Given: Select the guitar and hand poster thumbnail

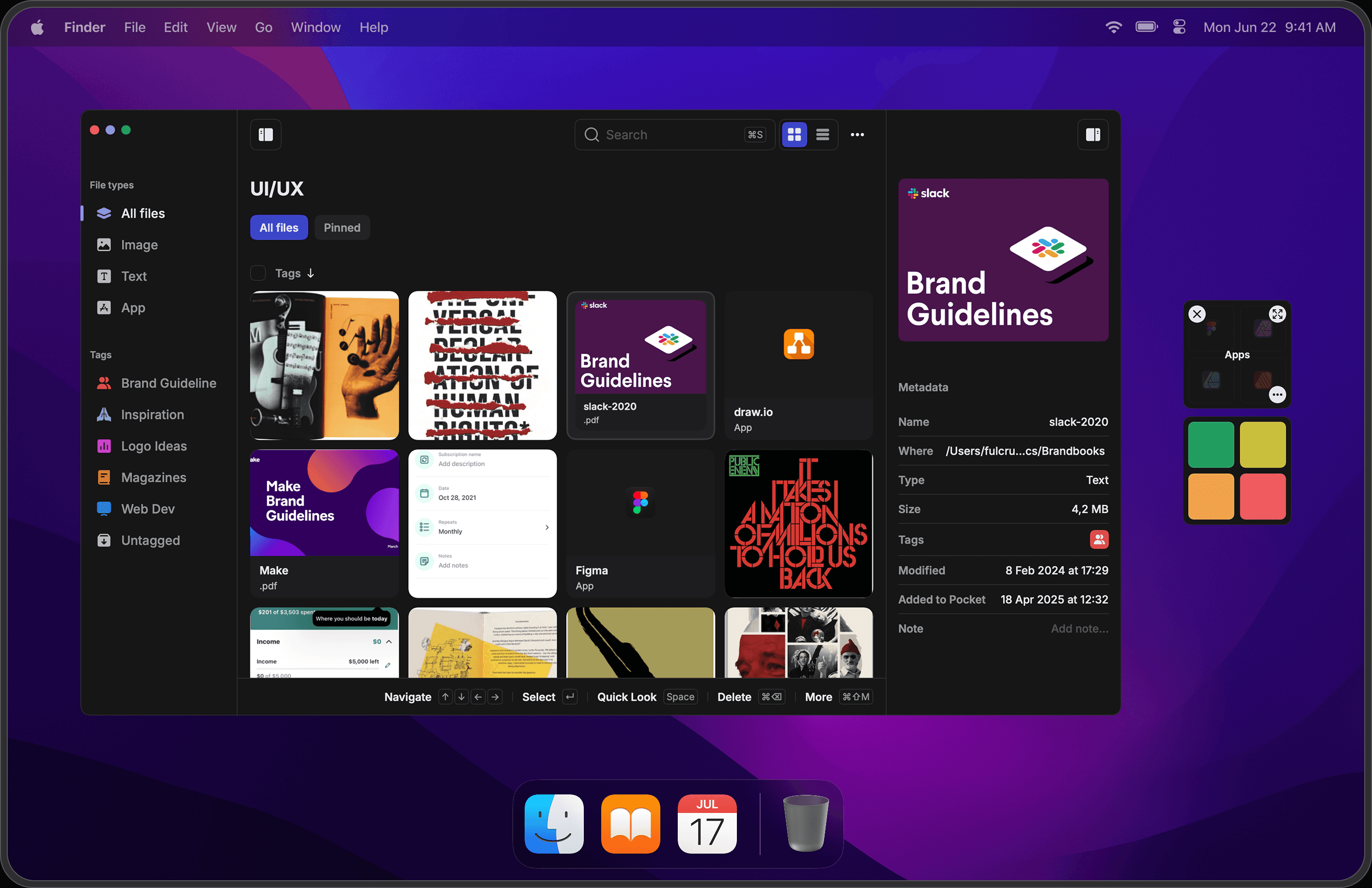Looking at the screenshot, I should coord(325,365).
